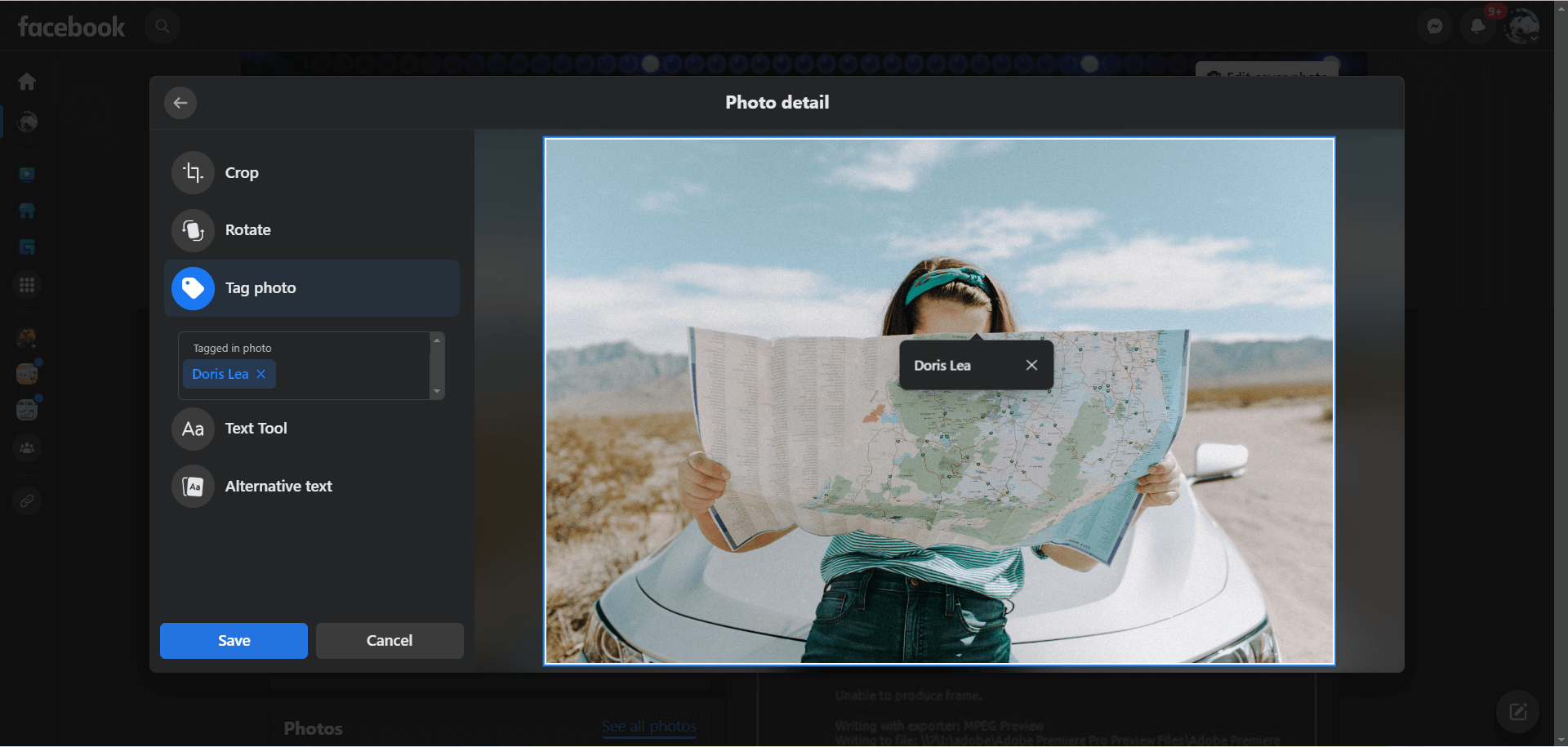Screen dimensions: 1568x747
Task: Choose the Rotate option label
Action: tap(248, 230)
